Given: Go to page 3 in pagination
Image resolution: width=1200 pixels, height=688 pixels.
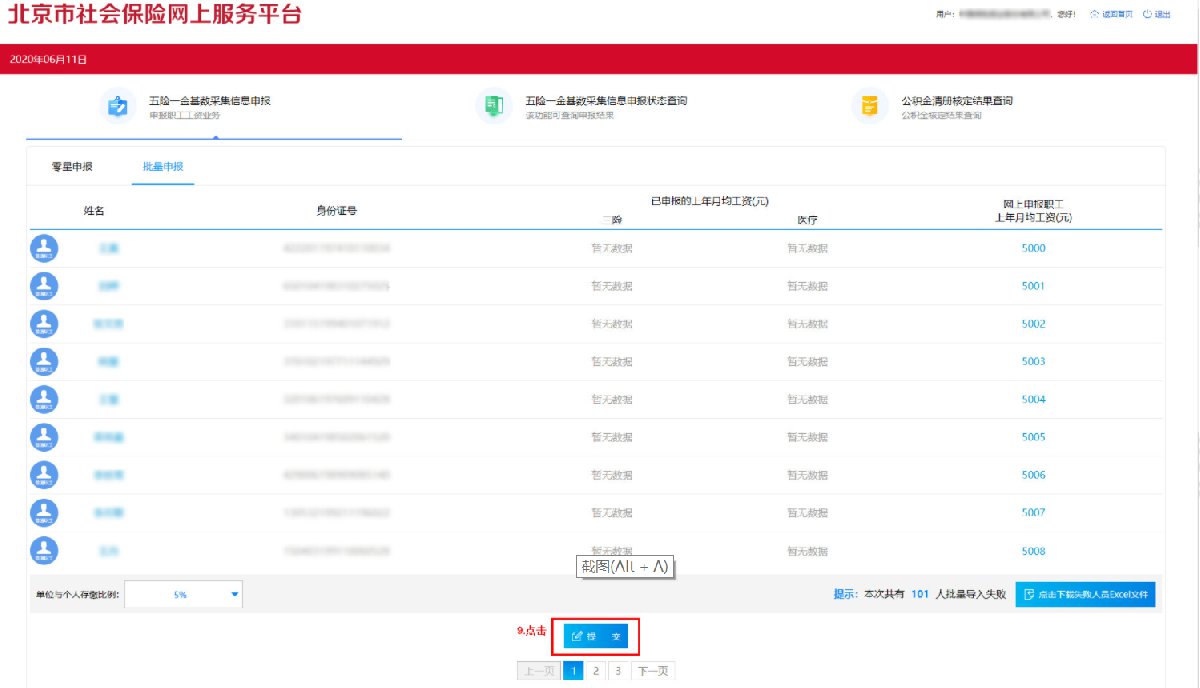Looking at the screenshot, I should [618, 671].
